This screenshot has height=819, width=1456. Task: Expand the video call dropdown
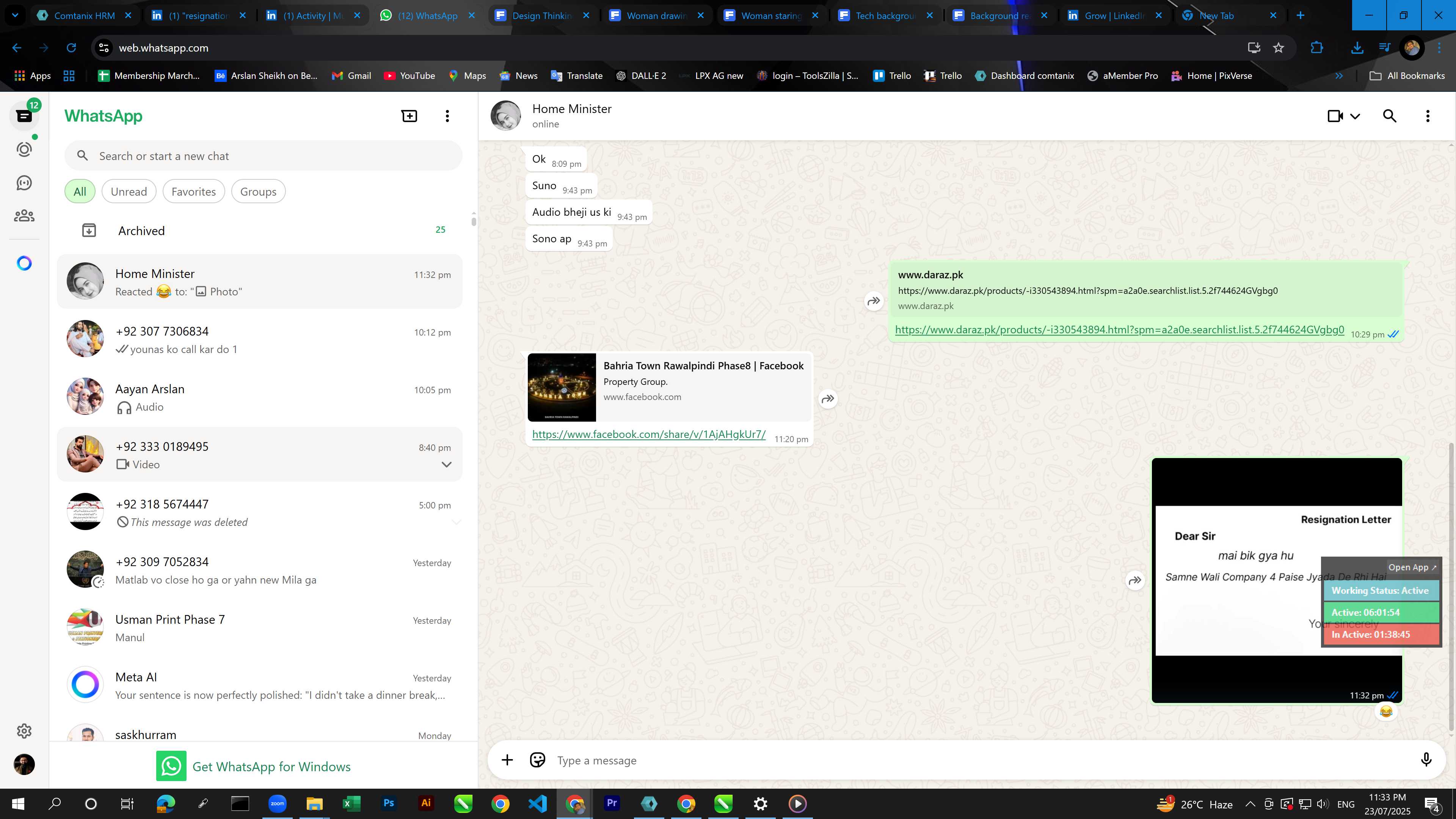1356,116
